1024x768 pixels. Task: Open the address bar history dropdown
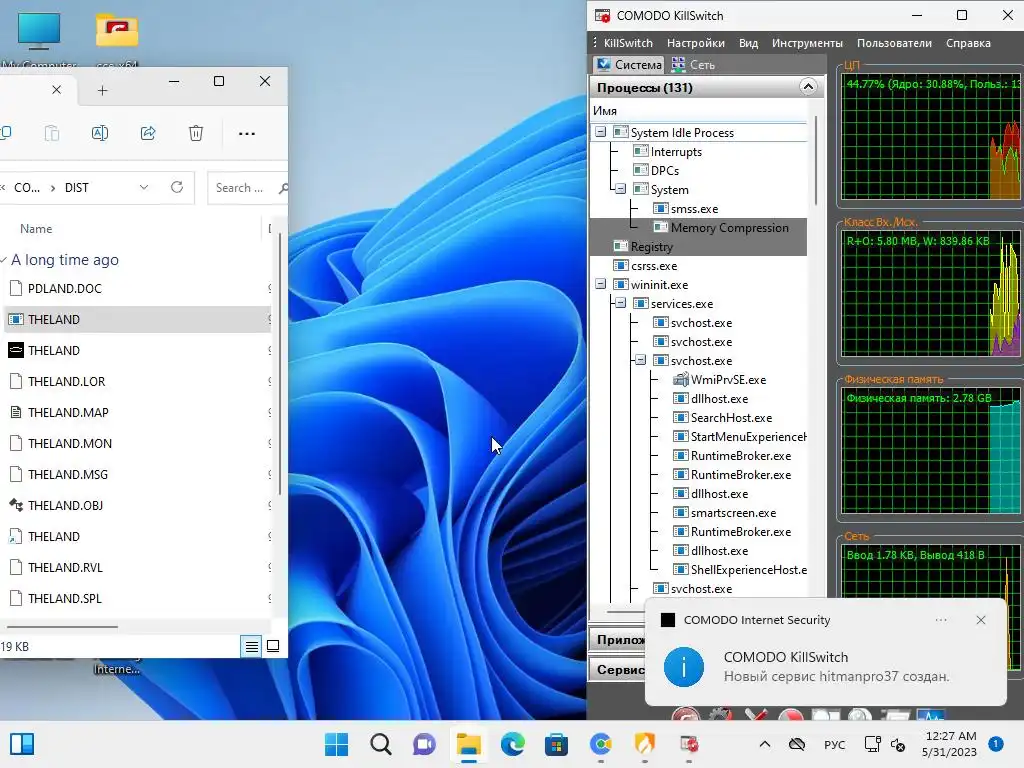tap(144, 187)
